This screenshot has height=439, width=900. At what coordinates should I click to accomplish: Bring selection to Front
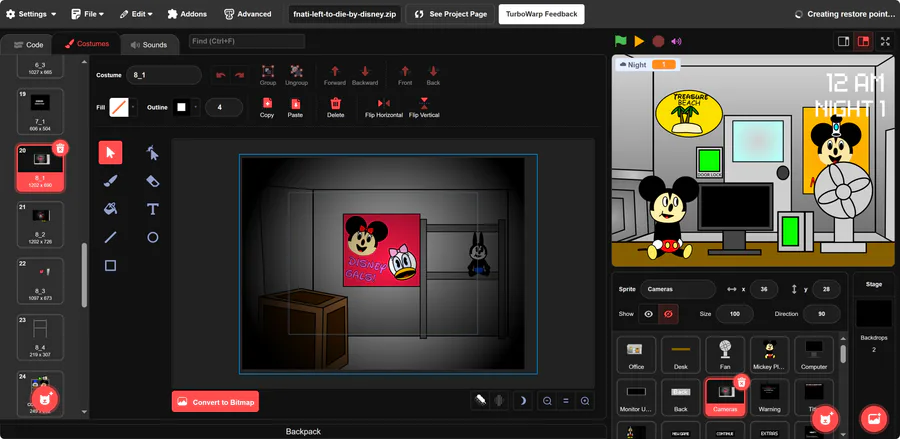(405, 75)
